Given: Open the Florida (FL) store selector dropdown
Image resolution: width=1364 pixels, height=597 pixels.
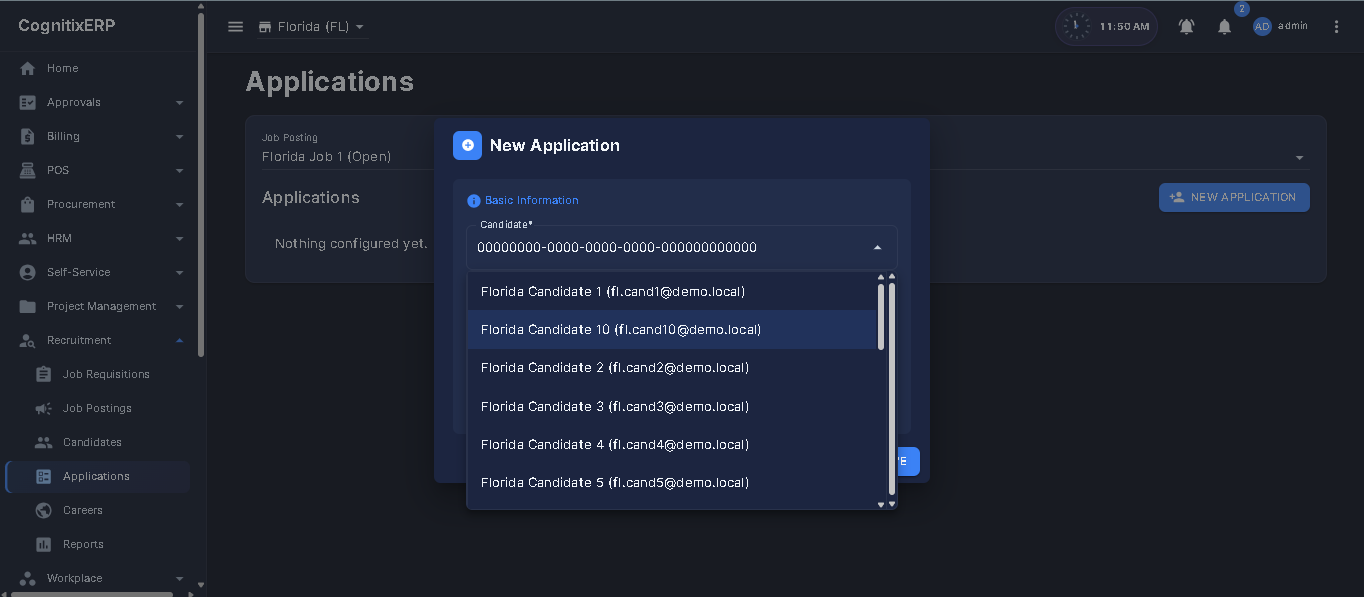Looking at the screenshot, I should pyautogui.click(x=312, y=27).
